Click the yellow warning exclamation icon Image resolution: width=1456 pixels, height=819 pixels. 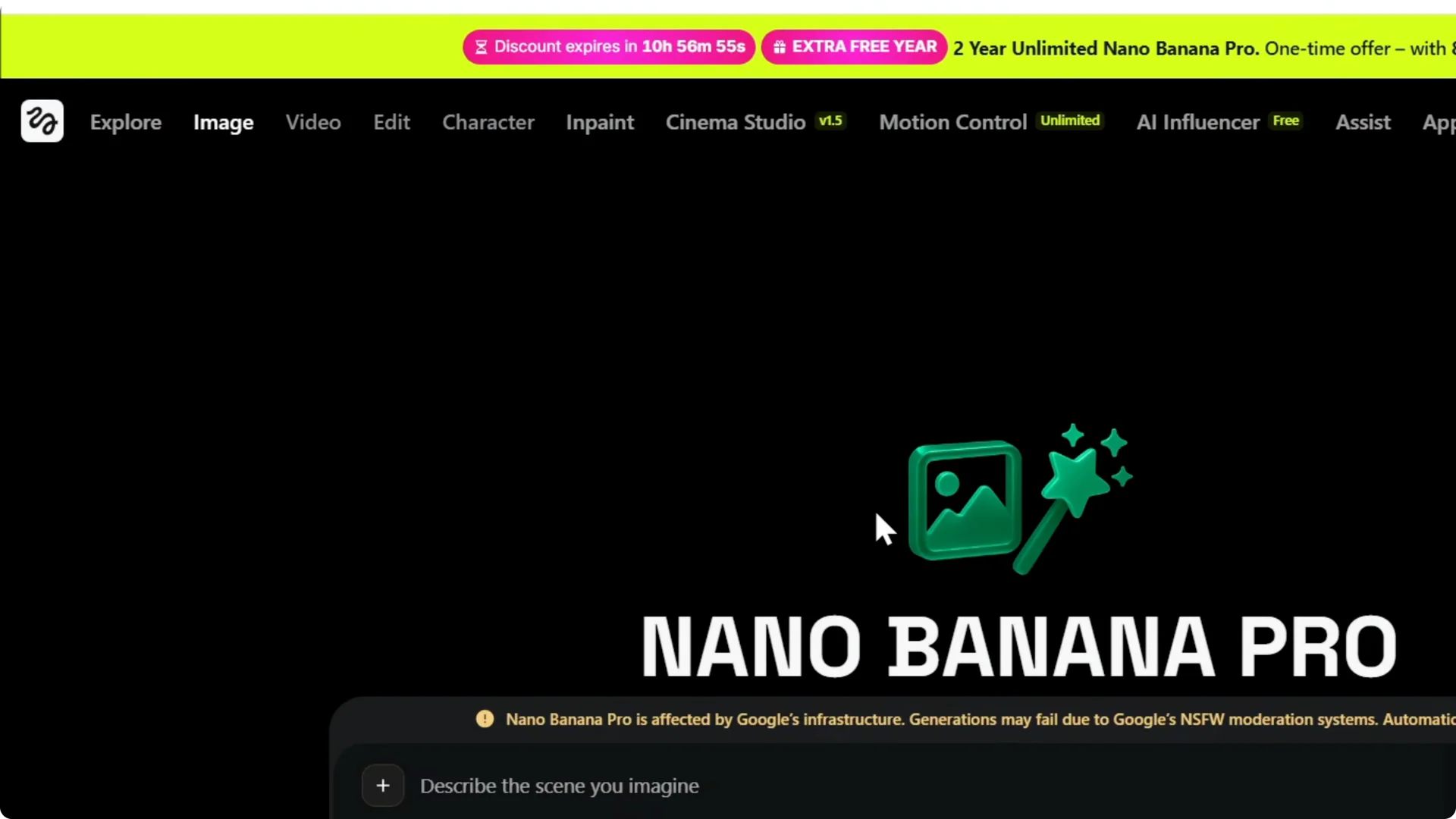coord(485,719)
